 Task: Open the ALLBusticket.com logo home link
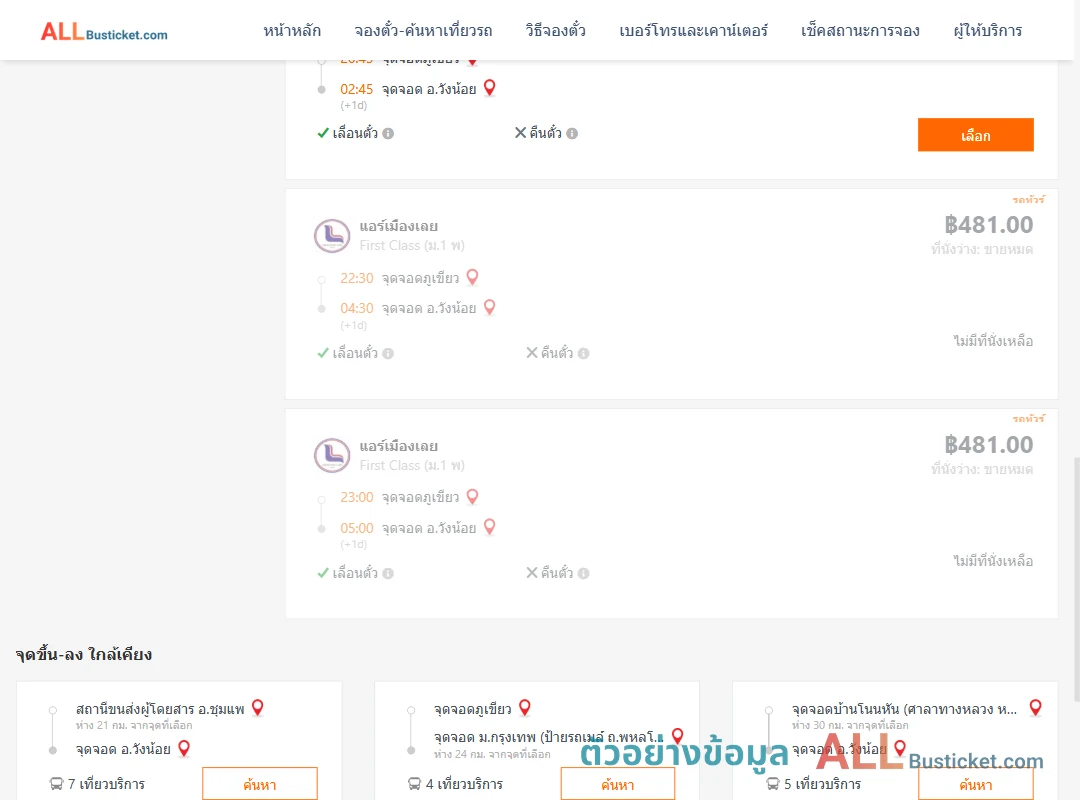click(x=104, y=32)
